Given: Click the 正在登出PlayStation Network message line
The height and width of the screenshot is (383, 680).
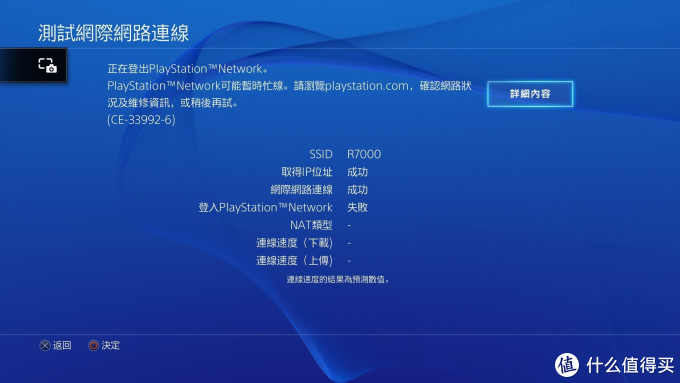Looking at the screenshot, I should (x=187, y=69).
